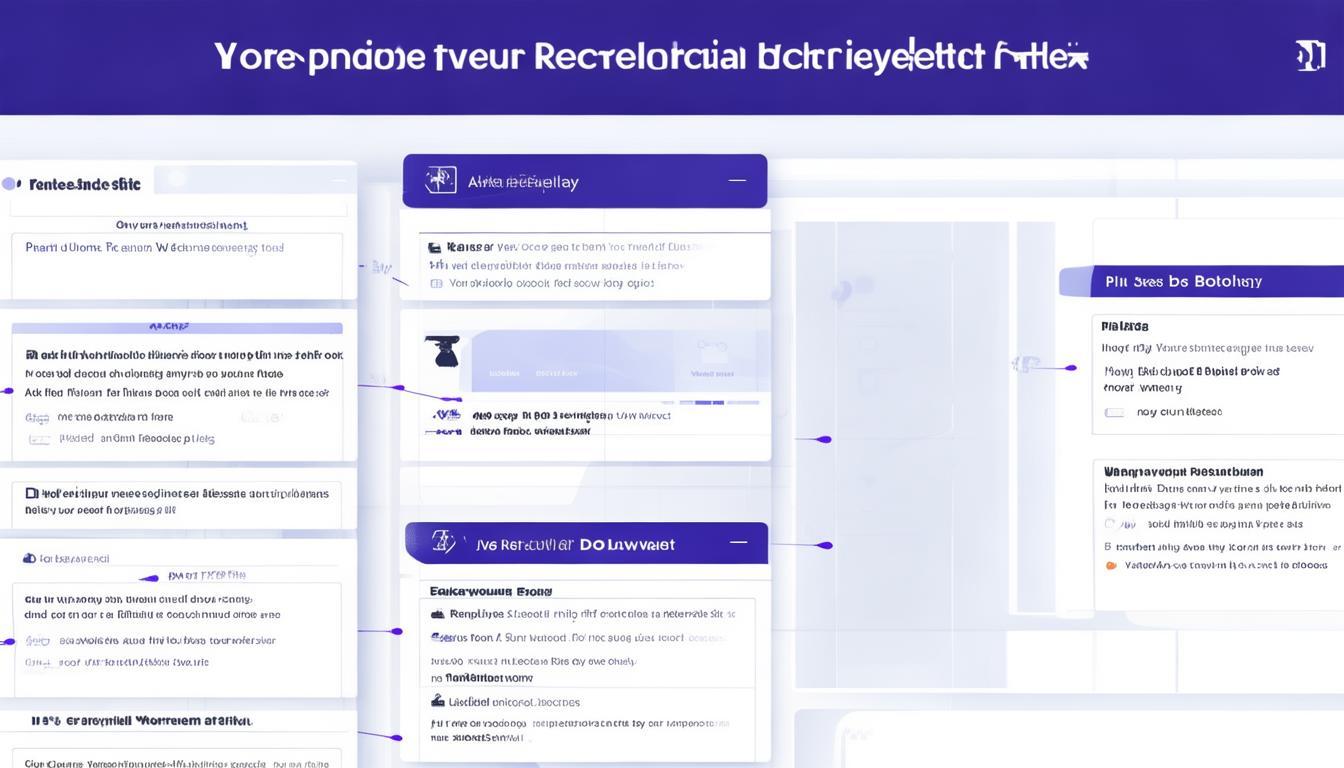Select the empty radio circle in right lower panel
The width and height of the screenshot is (1344, 768).
(1110, 524)
